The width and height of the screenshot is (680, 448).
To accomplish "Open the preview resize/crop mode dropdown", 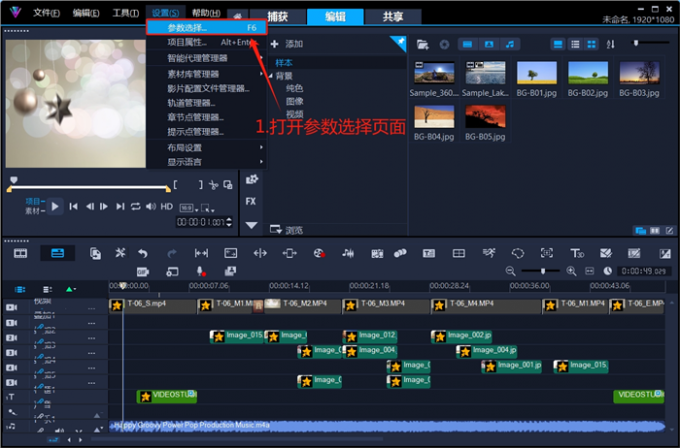I will 207,208.
